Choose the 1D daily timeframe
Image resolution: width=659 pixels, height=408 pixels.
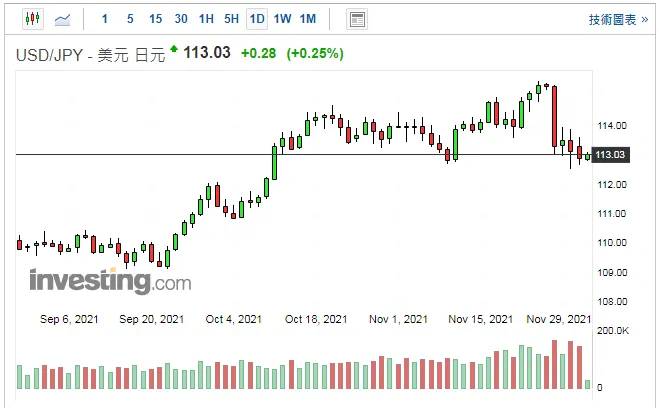point(257,19)
